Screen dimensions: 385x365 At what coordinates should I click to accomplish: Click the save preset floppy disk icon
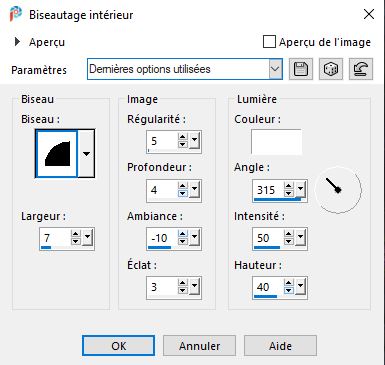click(x=301, y=69)
